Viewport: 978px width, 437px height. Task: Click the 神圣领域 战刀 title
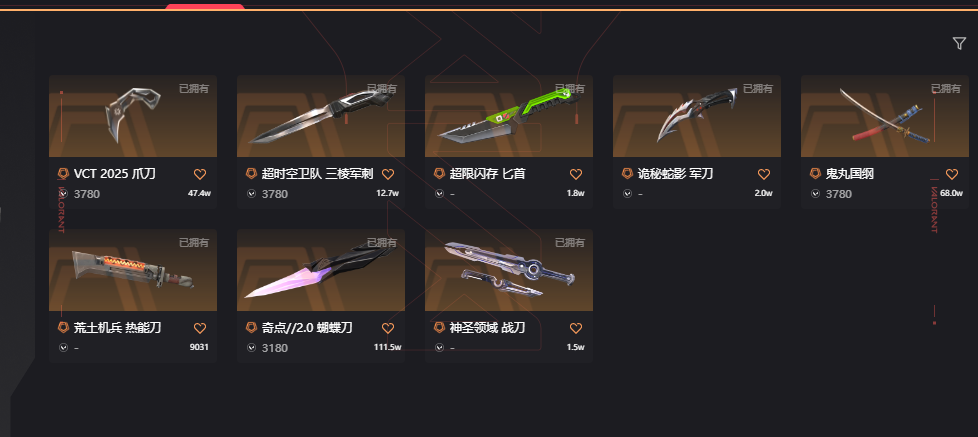point(487,327)
